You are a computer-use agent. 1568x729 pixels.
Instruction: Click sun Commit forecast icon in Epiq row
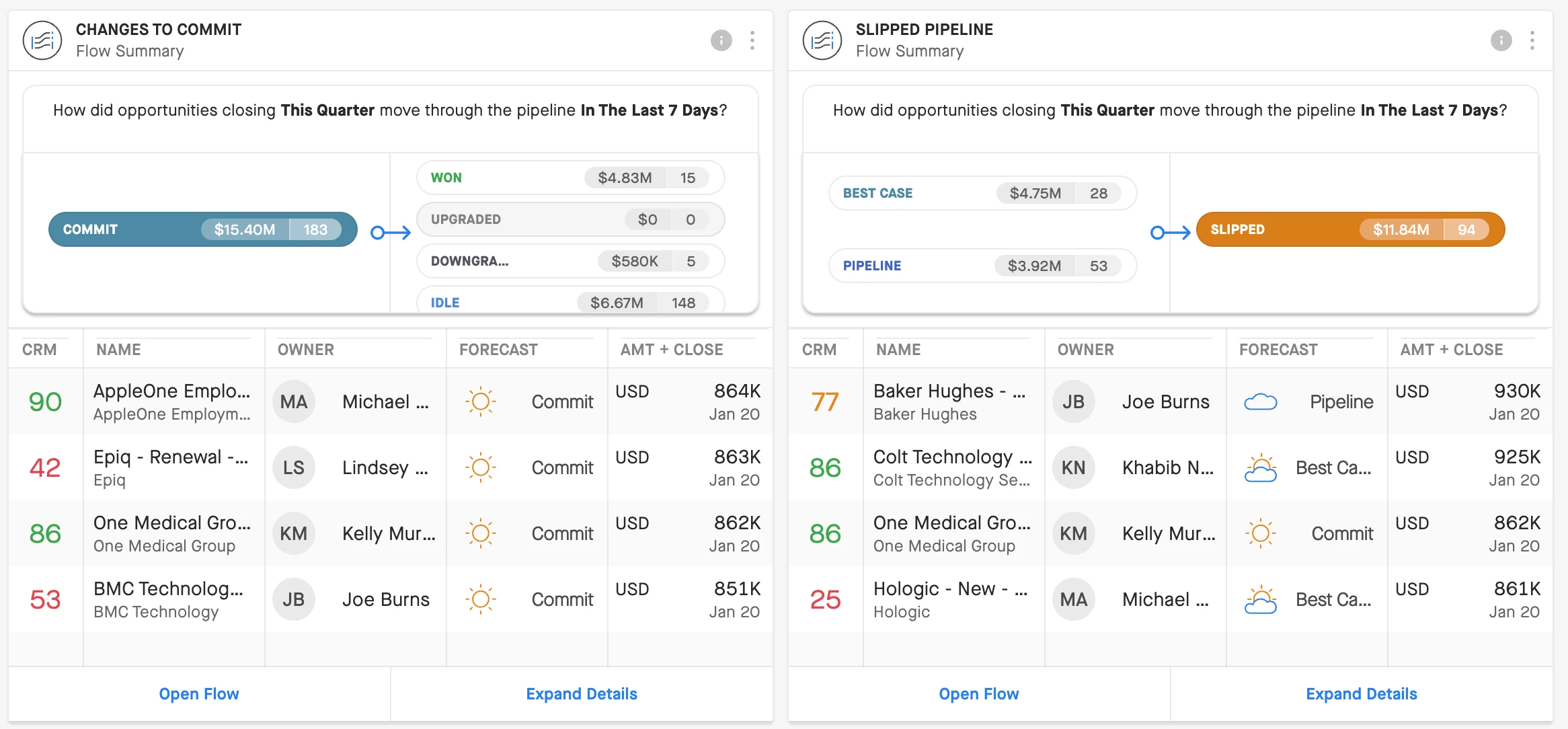click(480, 467)
